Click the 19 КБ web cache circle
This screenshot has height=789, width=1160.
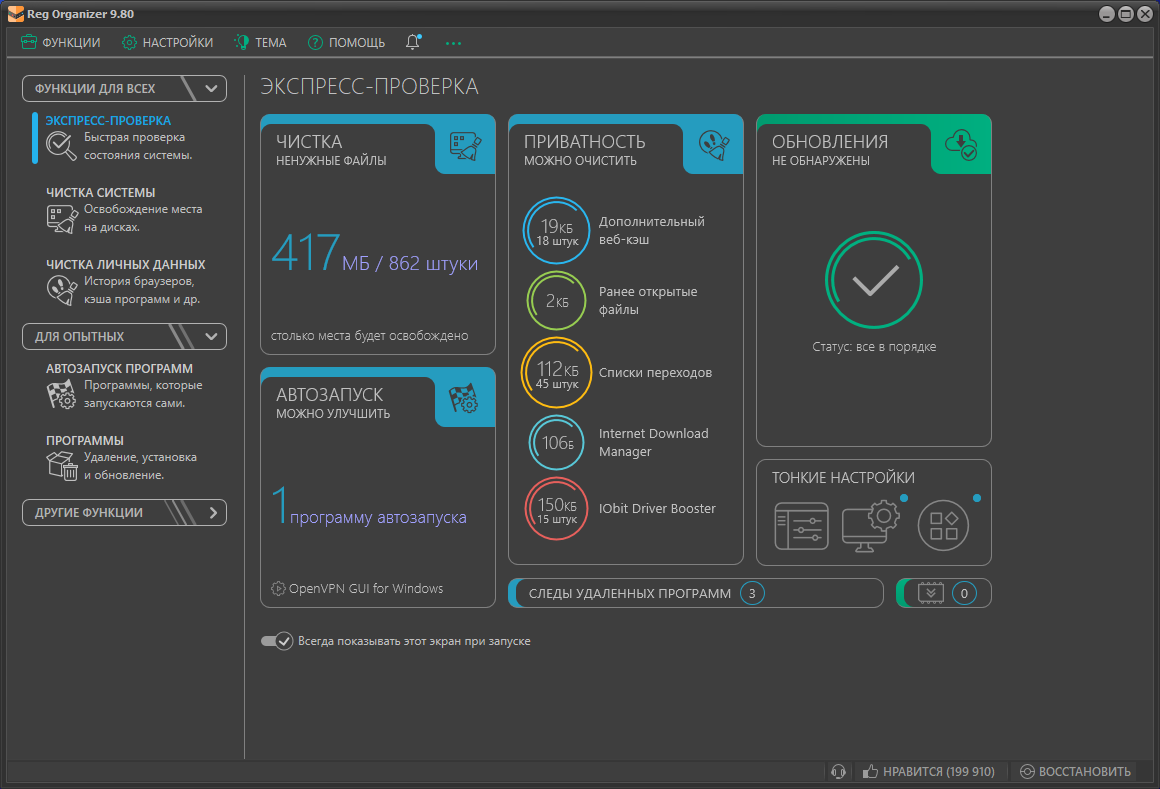tap(556, 231)
